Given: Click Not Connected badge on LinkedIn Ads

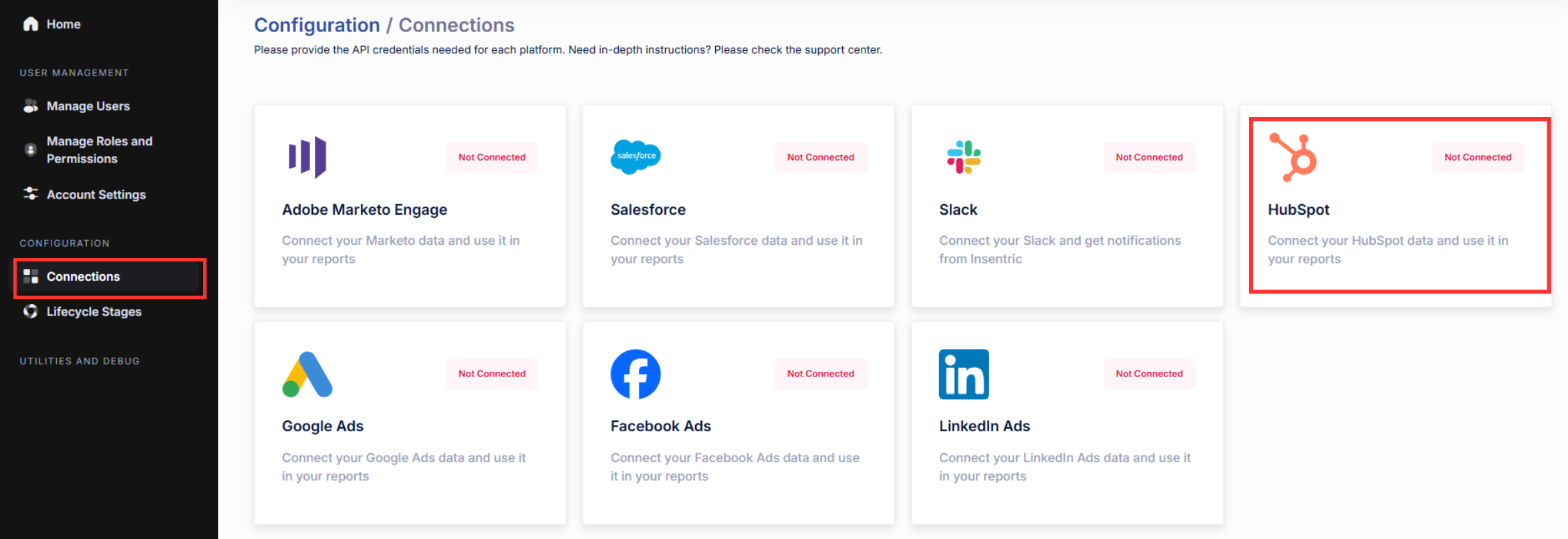Looking at the screenshot, I should (x=1149, y=374).
